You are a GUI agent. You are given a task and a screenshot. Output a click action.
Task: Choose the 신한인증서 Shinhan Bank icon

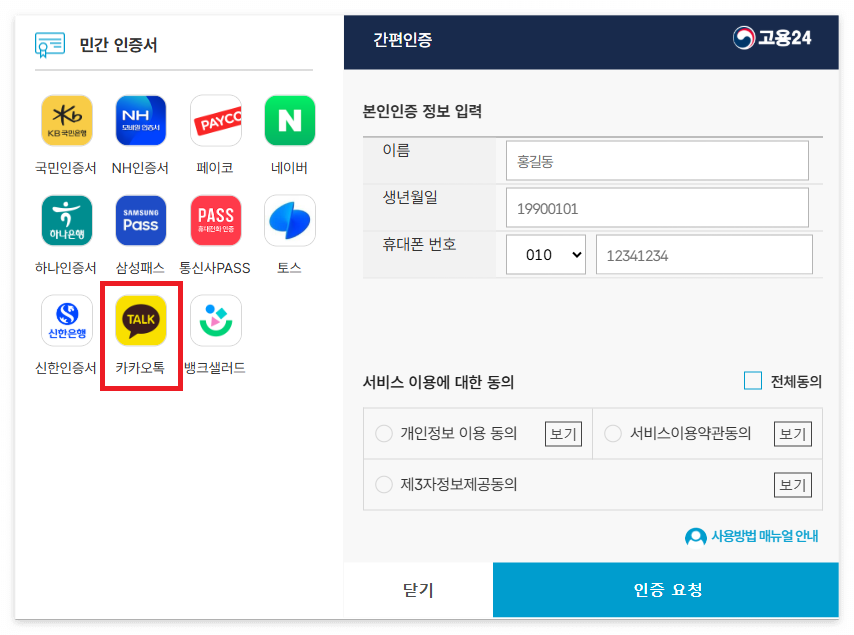point(66,320)
